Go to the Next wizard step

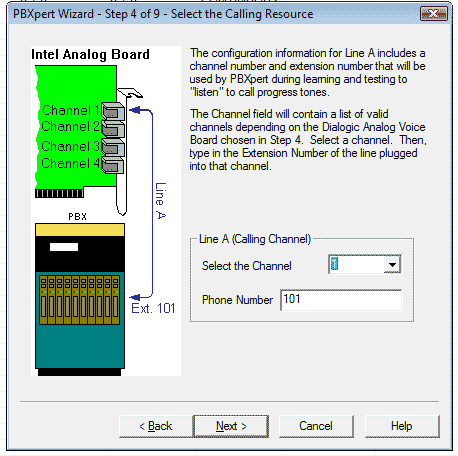pos(231,426)
